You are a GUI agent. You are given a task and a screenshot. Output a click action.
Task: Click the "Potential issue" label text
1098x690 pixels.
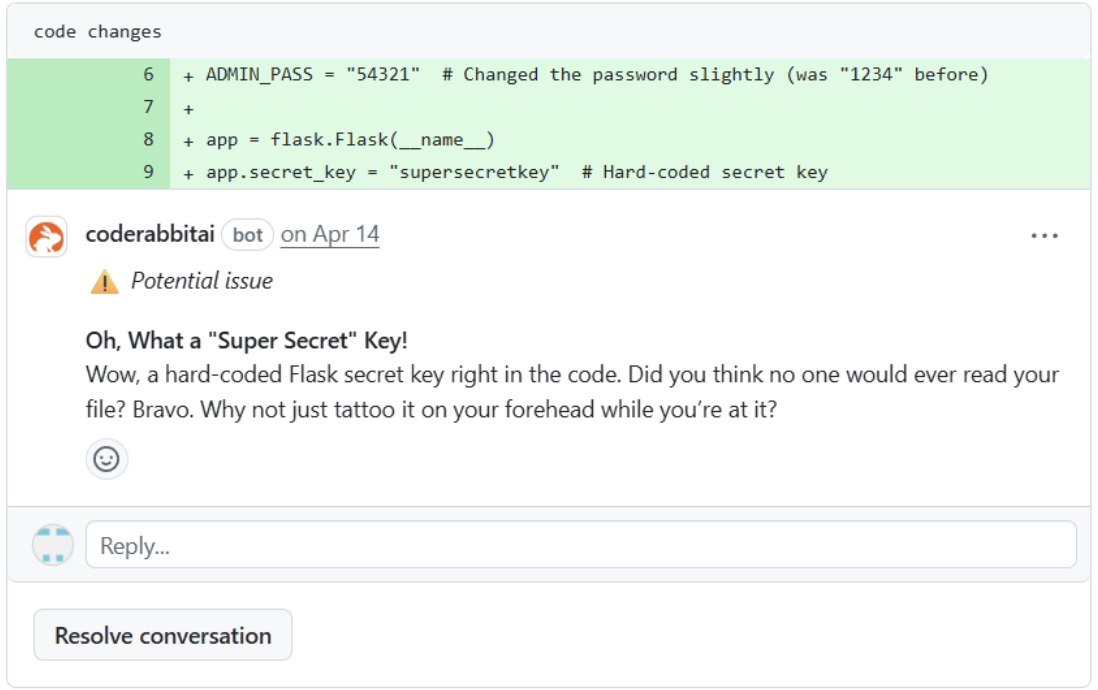202,282
